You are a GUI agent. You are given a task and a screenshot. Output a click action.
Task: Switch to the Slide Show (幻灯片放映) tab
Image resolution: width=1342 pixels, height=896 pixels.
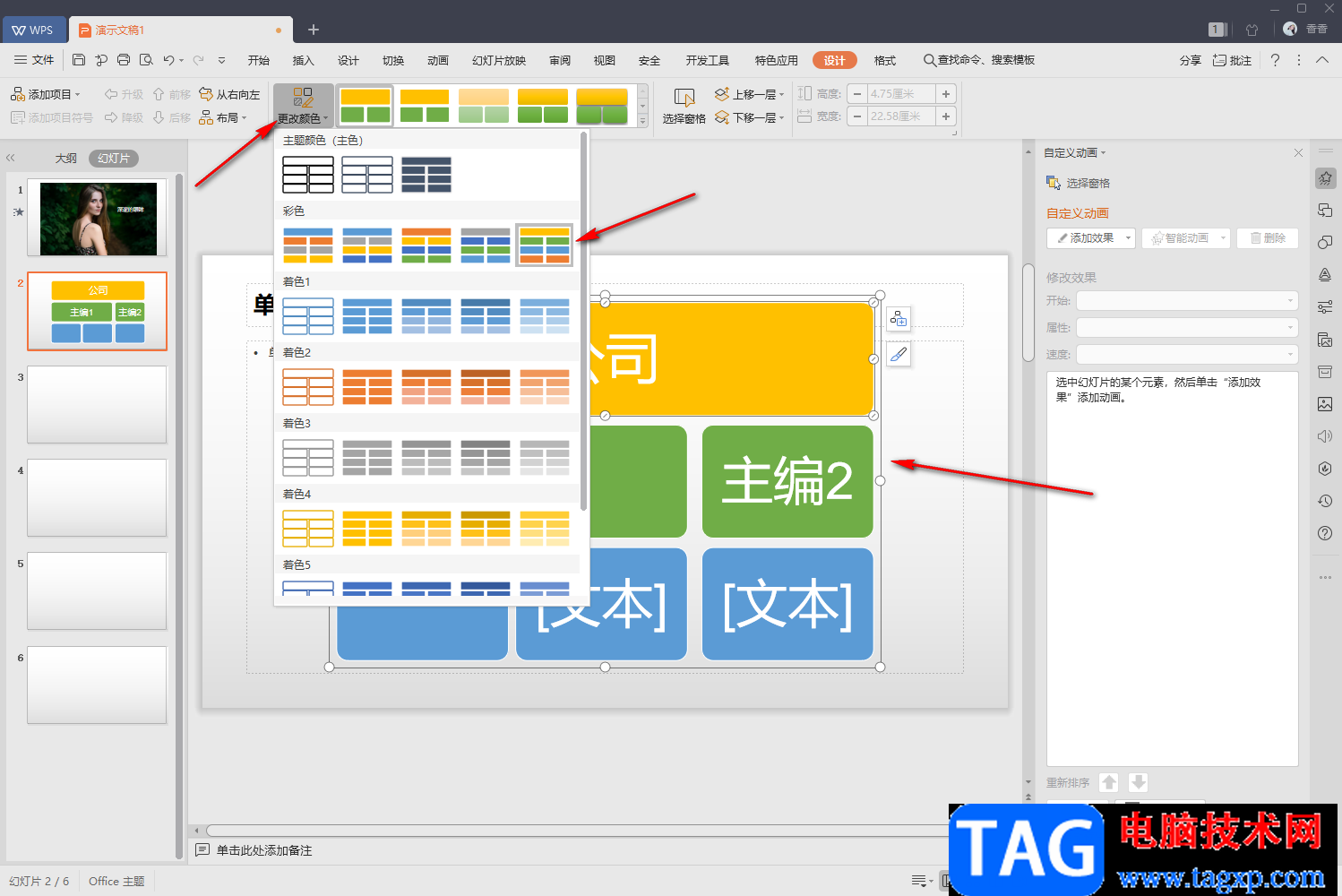pos(499,60)
